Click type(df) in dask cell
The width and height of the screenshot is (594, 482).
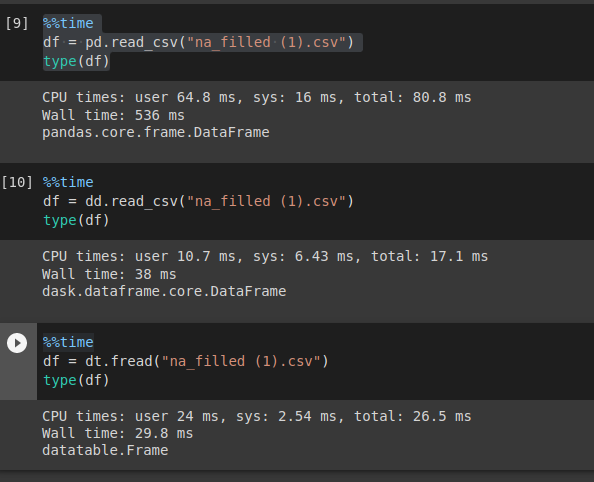coord(76,220)
